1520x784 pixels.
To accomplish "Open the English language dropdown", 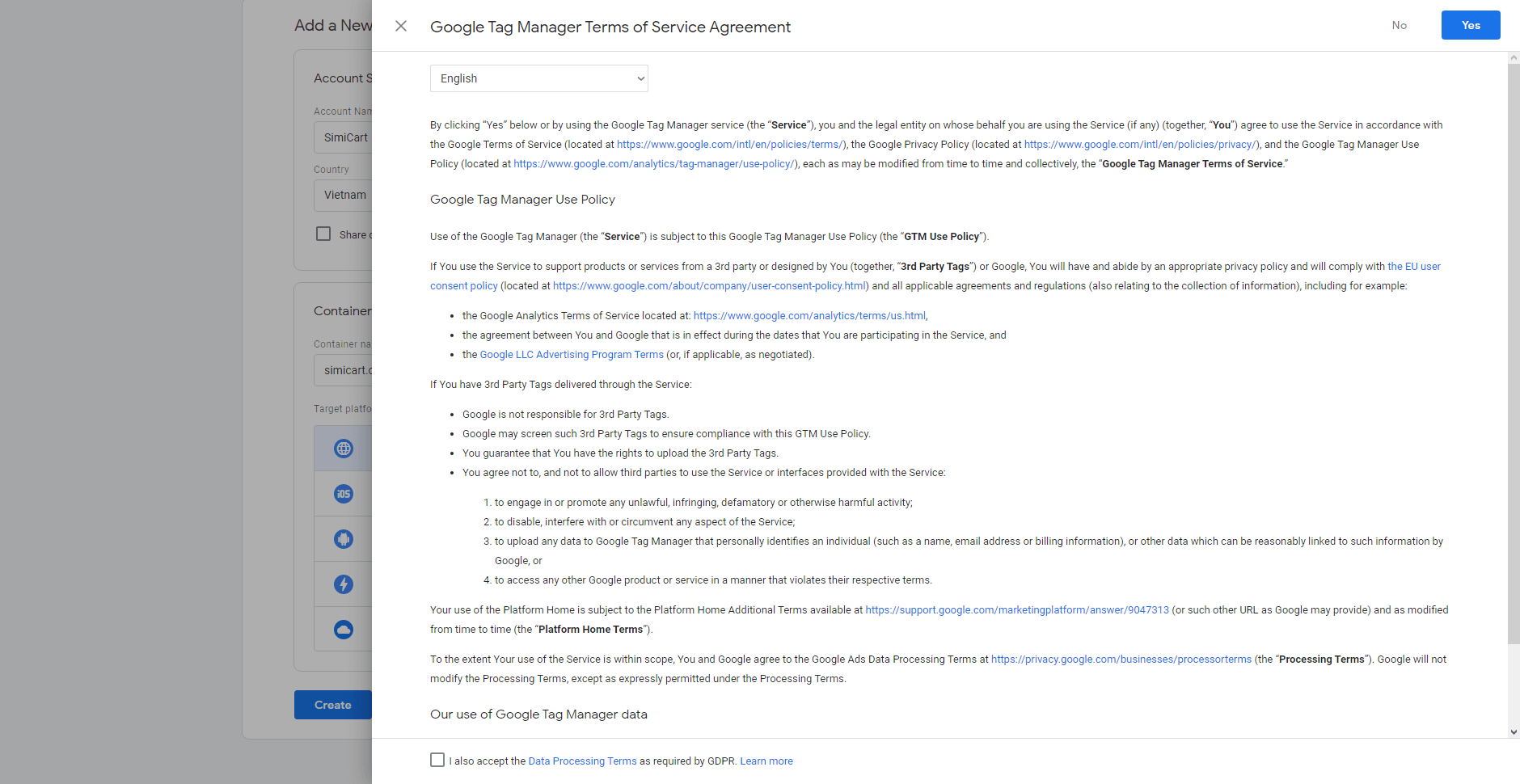I will coord(539,78).
